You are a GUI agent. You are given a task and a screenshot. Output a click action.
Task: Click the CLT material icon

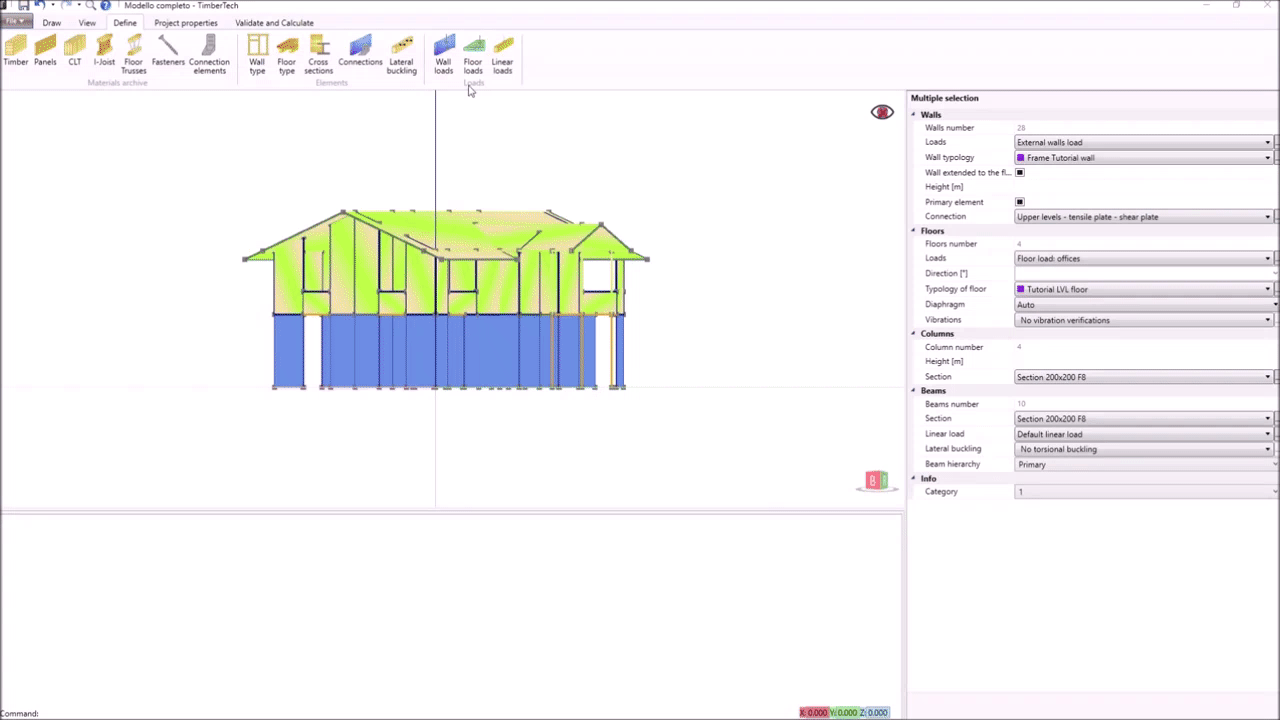coord(75,51)
